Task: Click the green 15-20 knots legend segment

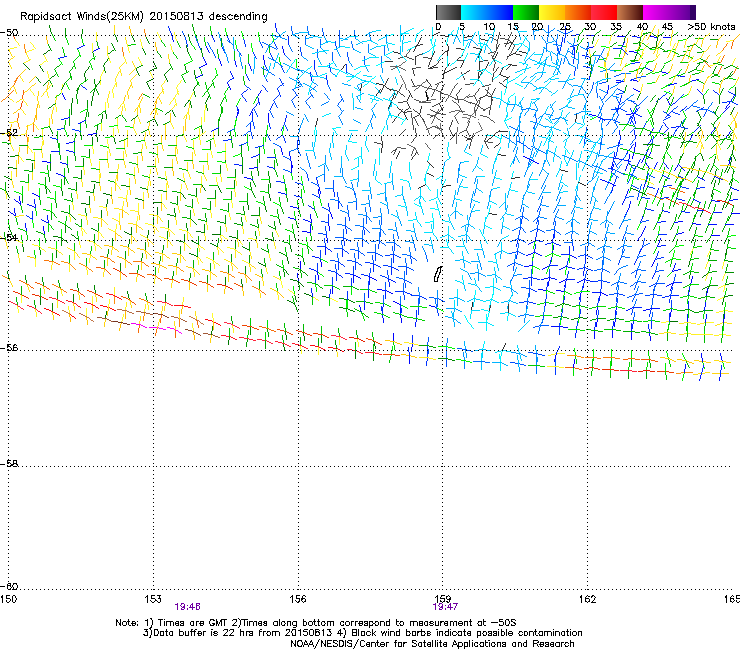Action: tap(526, 12)
